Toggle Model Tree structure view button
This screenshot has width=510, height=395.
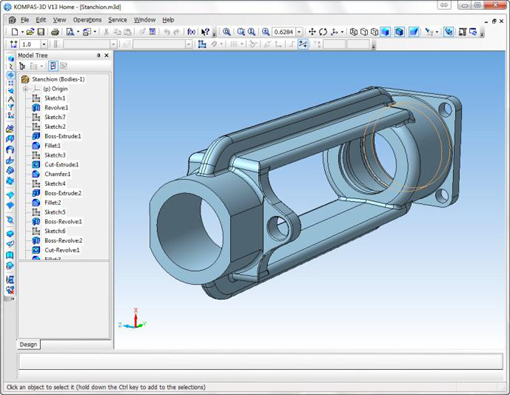pos(53,66)
